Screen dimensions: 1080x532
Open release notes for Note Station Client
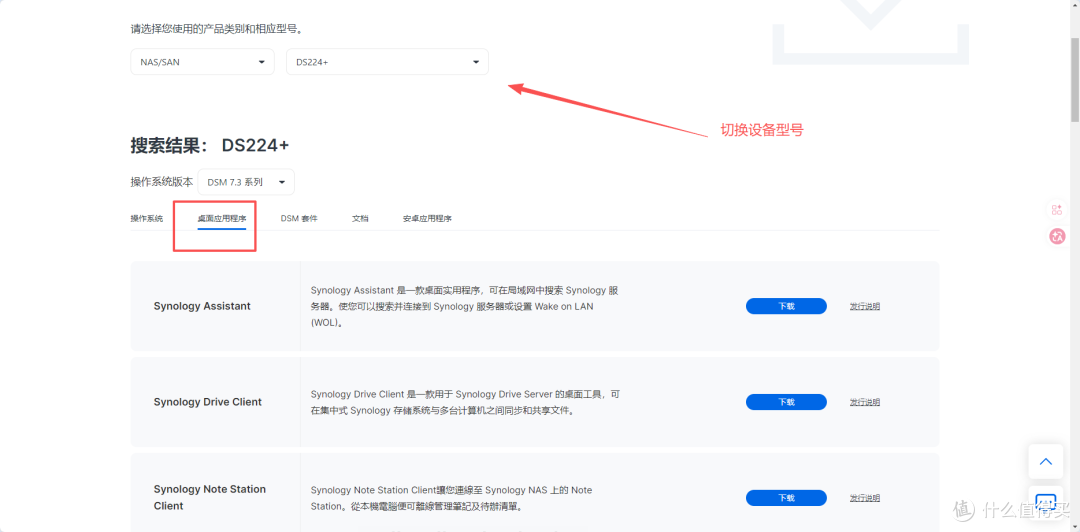864,498
